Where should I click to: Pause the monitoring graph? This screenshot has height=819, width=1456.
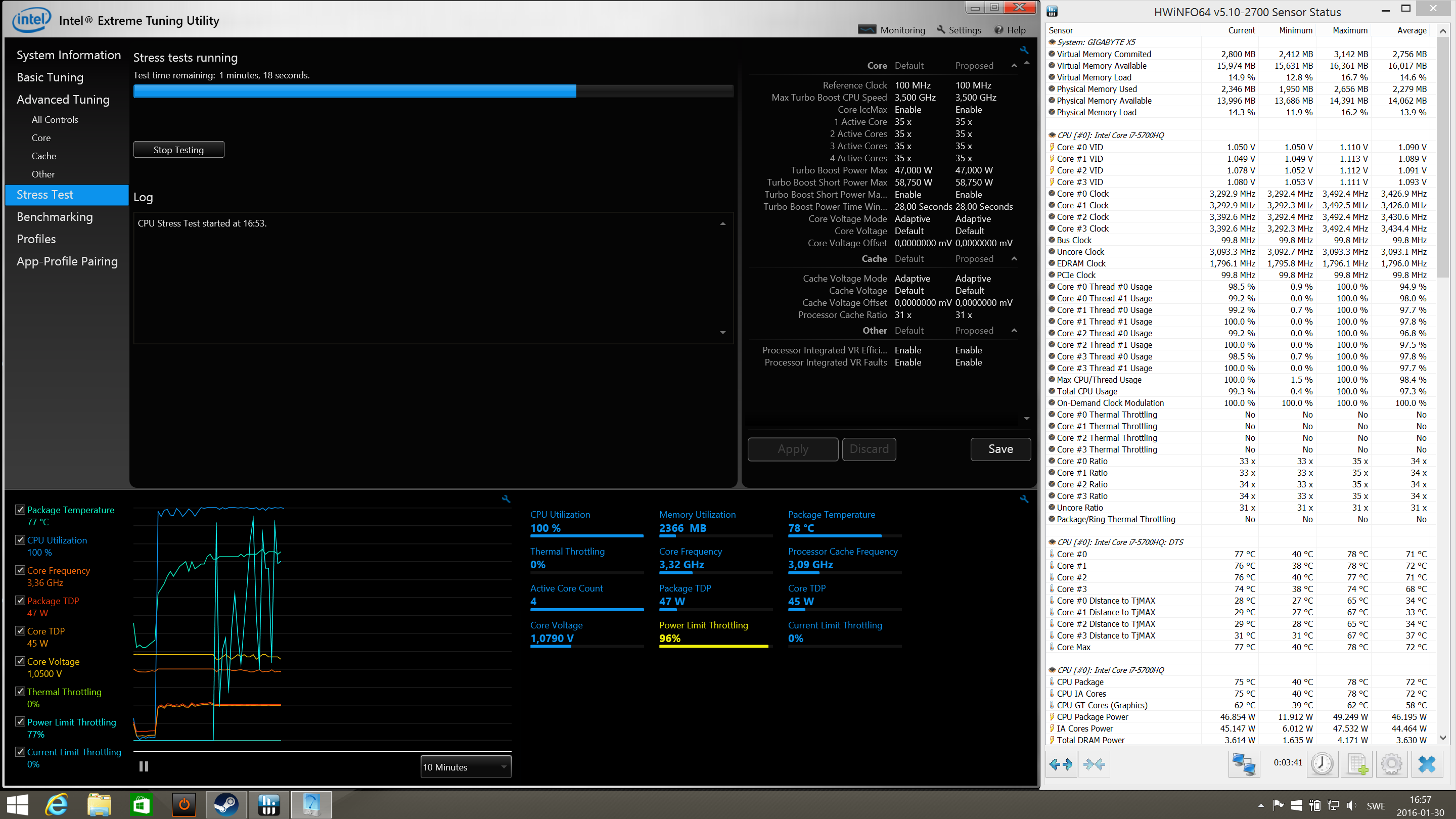(x=144, y=766)
